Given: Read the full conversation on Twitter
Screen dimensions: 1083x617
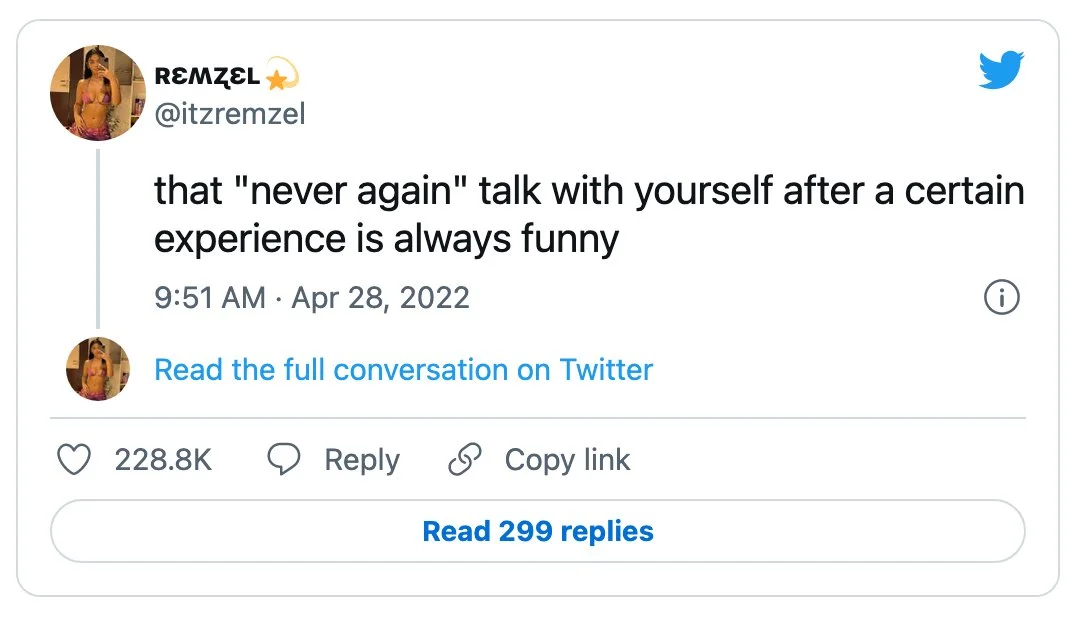Looking at the screenshot, I should tap(403, 370).
